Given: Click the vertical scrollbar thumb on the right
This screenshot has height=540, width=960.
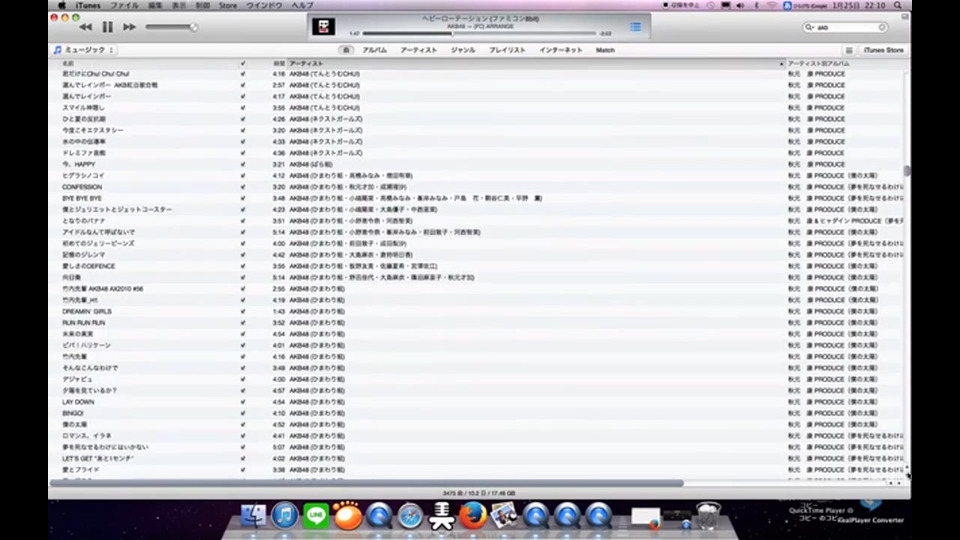Looking at the screenshot, I should 907,171.
